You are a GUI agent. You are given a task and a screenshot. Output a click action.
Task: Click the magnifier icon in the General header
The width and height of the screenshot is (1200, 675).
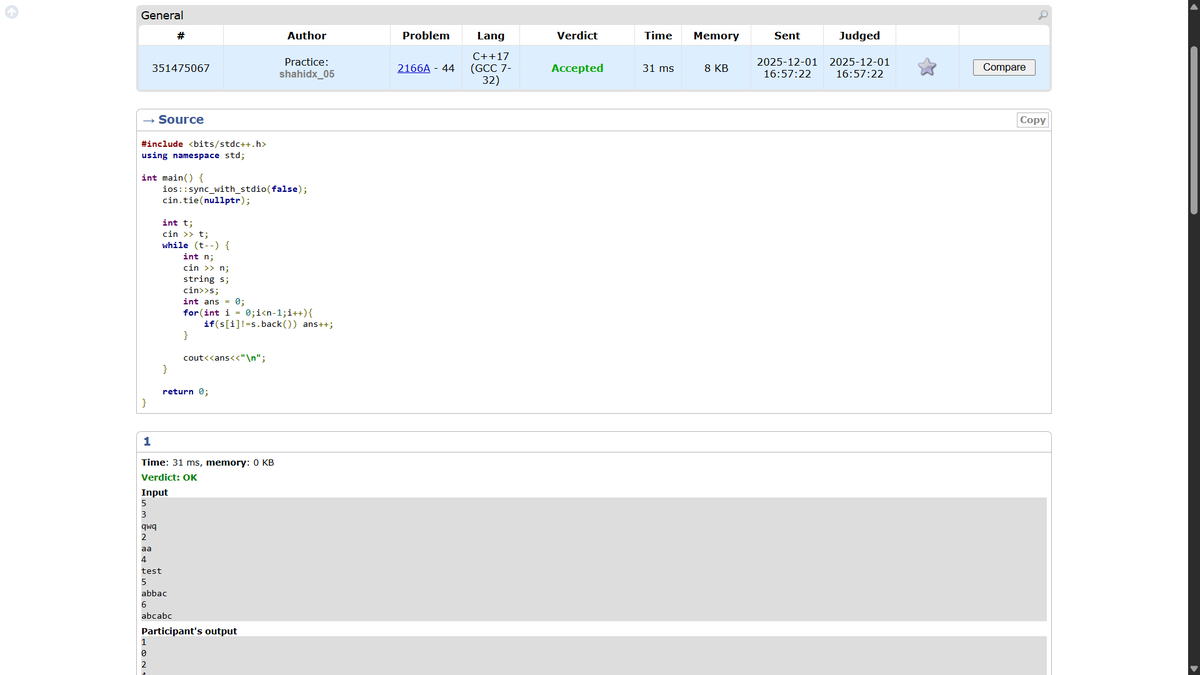(x=1043, y=15)
